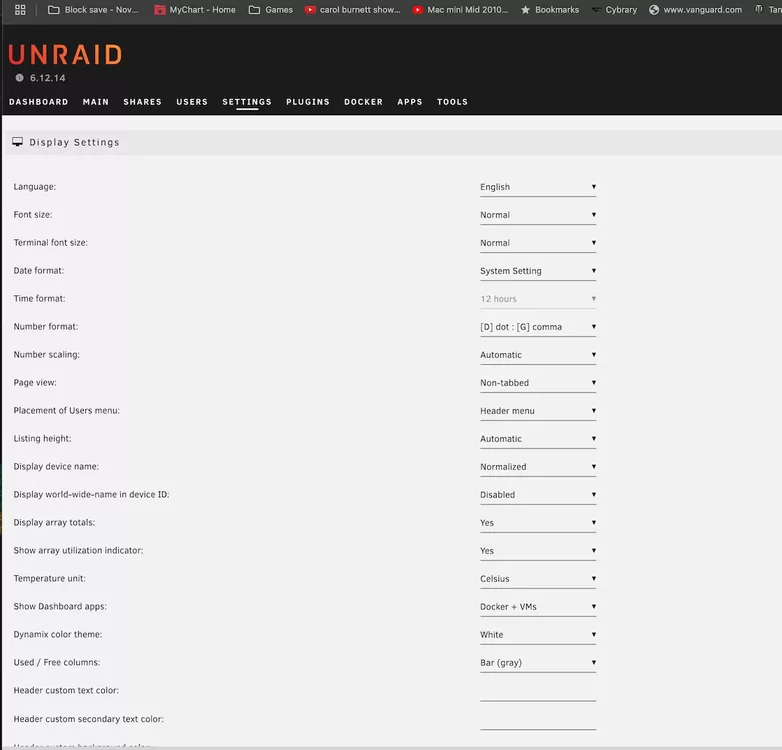Open world-wide-name in device ID dropdown

pos(538,495)
